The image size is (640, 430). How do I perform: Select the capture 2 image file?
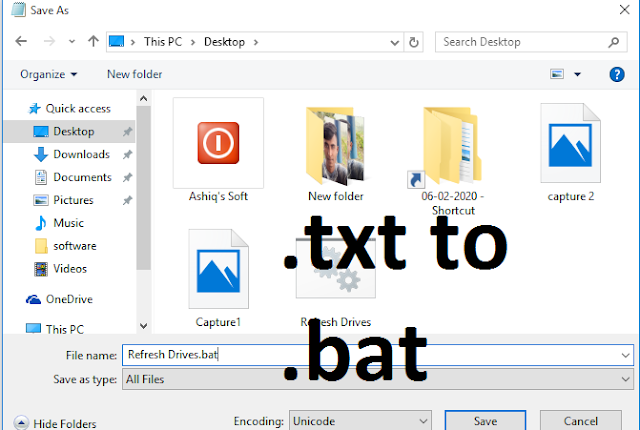click(571, 152)
